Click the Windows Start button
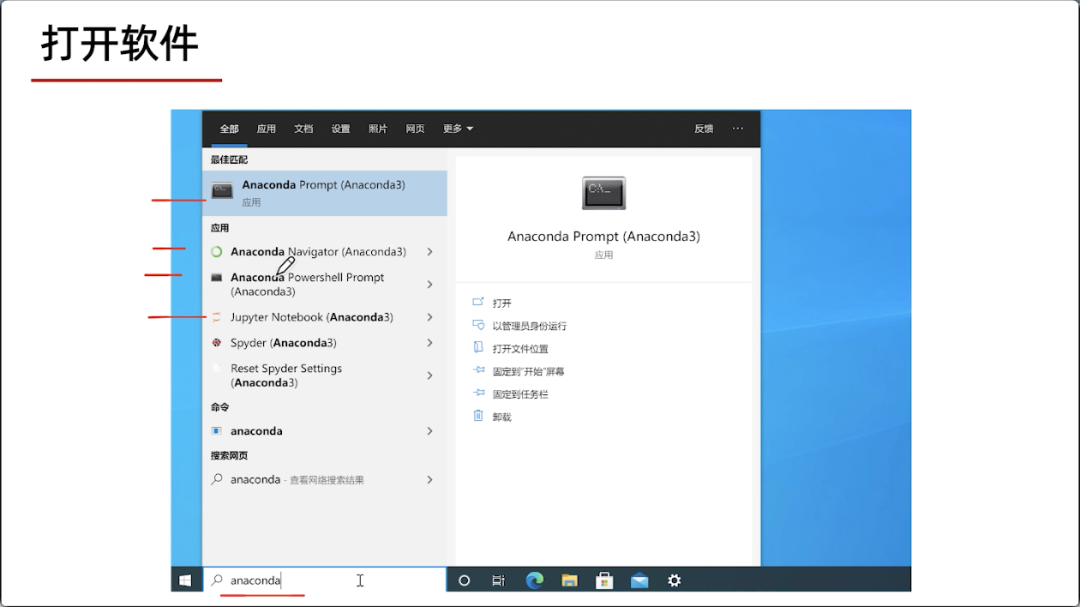Viewport: 1080px width, 607px height. (x=185, y=580)
